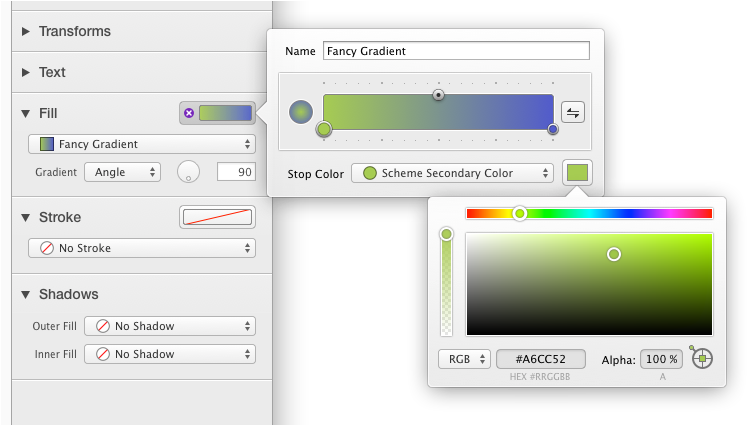This screenshot has width=747, height=425.
Task: Select the blue right gradient stop
Action: click(553, 129)
